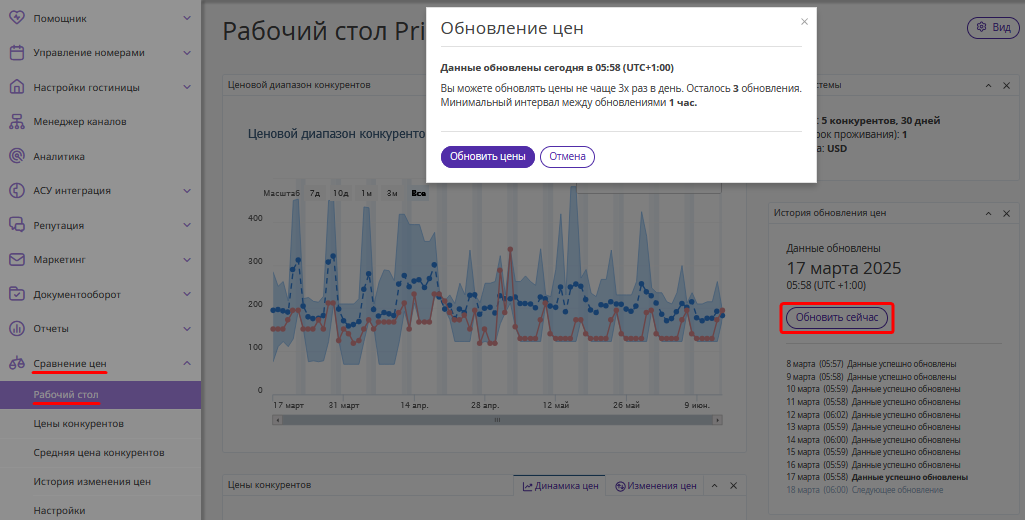Confirm with Обновить цены button

488,157
